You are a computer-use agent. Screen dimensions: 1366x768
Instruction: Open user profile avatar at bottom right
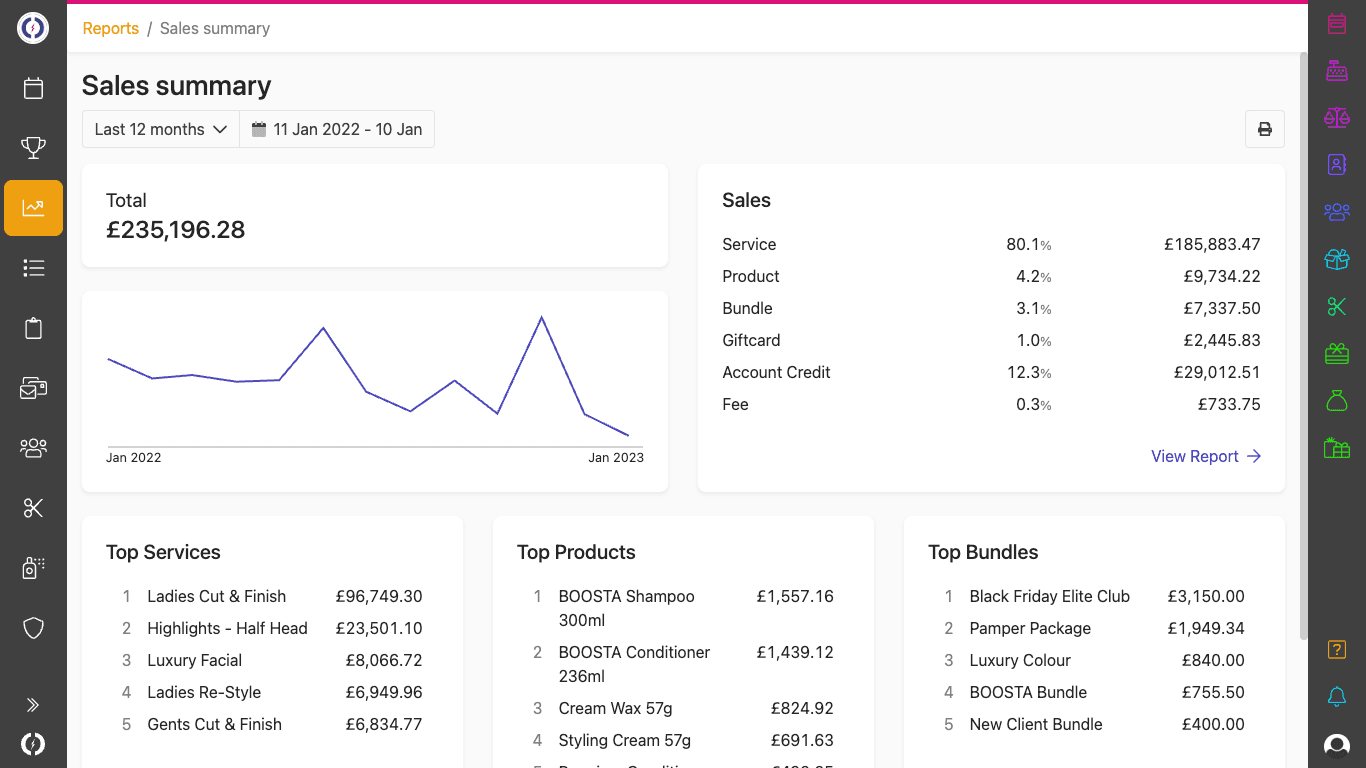pyautogui.click(x=1336, y=745)
